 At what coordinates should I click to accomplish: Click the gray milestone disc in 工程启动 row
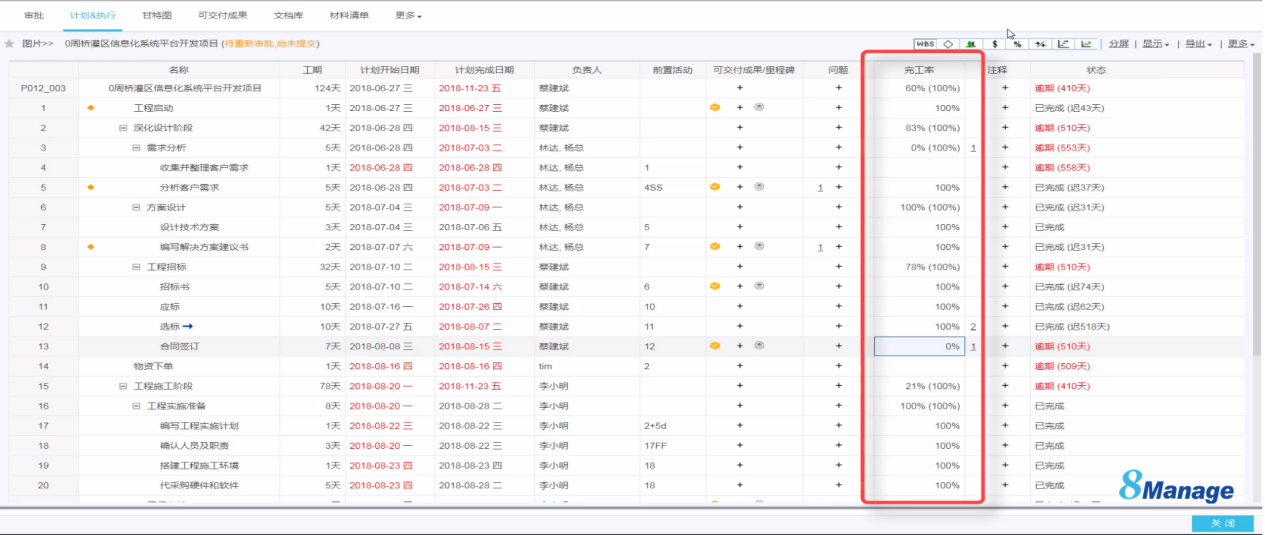point(760,107)
